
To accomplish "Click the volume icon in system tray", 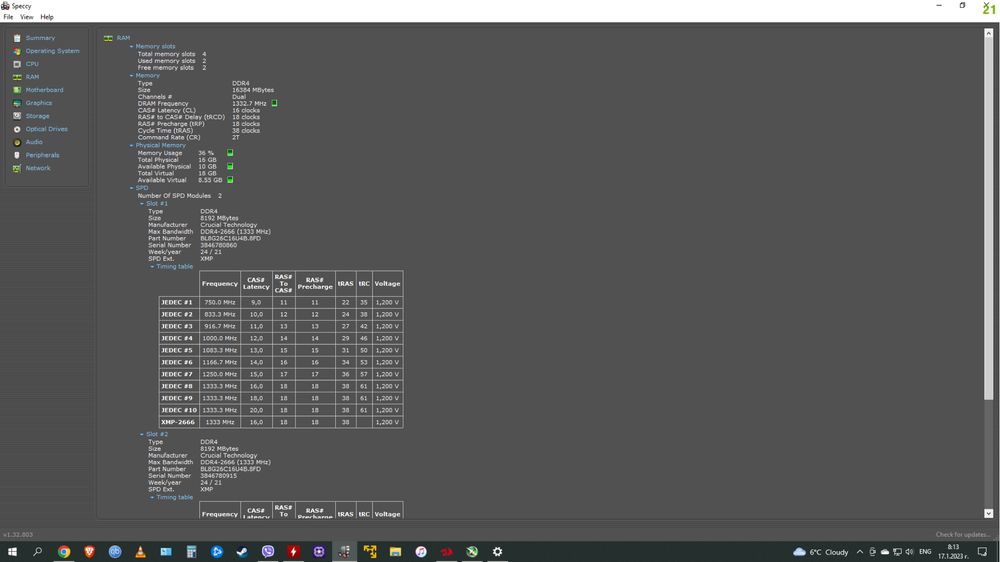I will point(909,552).
